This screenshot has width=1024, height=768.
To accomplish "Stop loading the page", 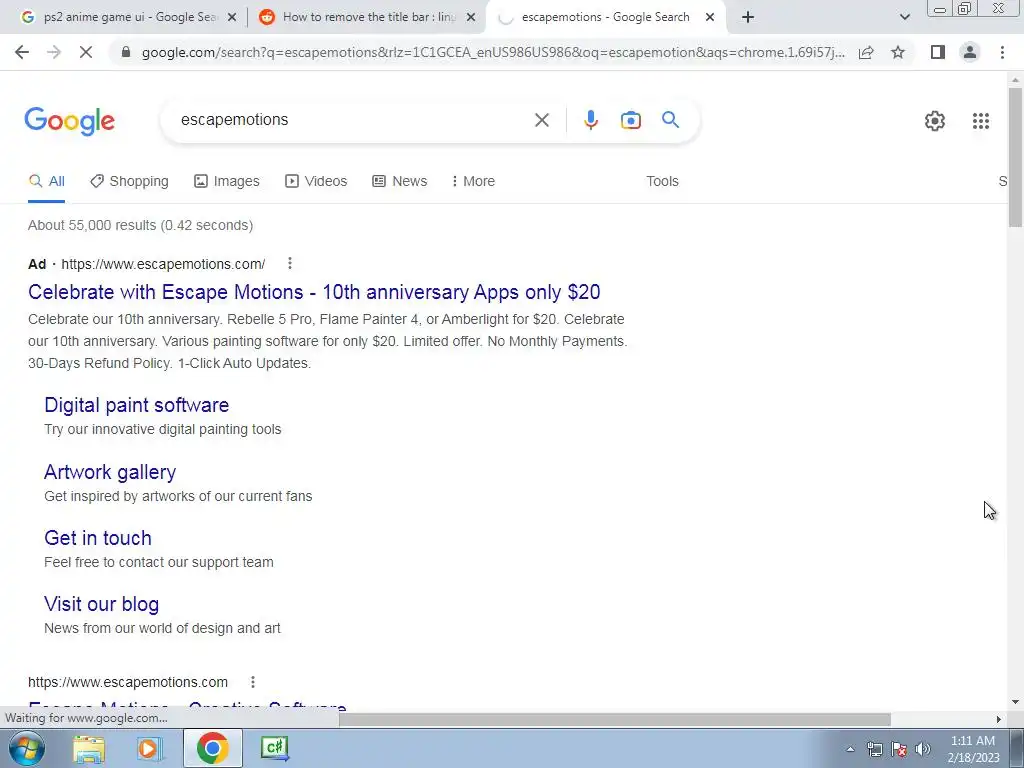I will tap(86, 52).
